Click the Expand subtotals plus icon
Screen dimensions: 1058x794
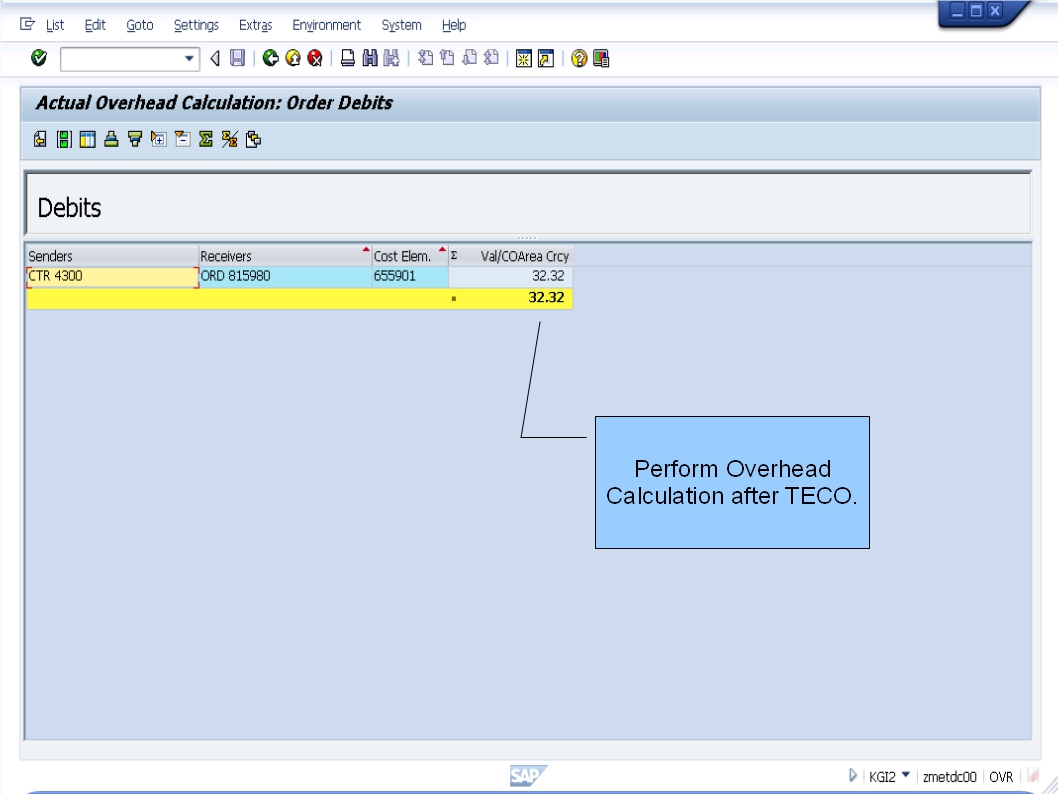[x=159, y=140]
